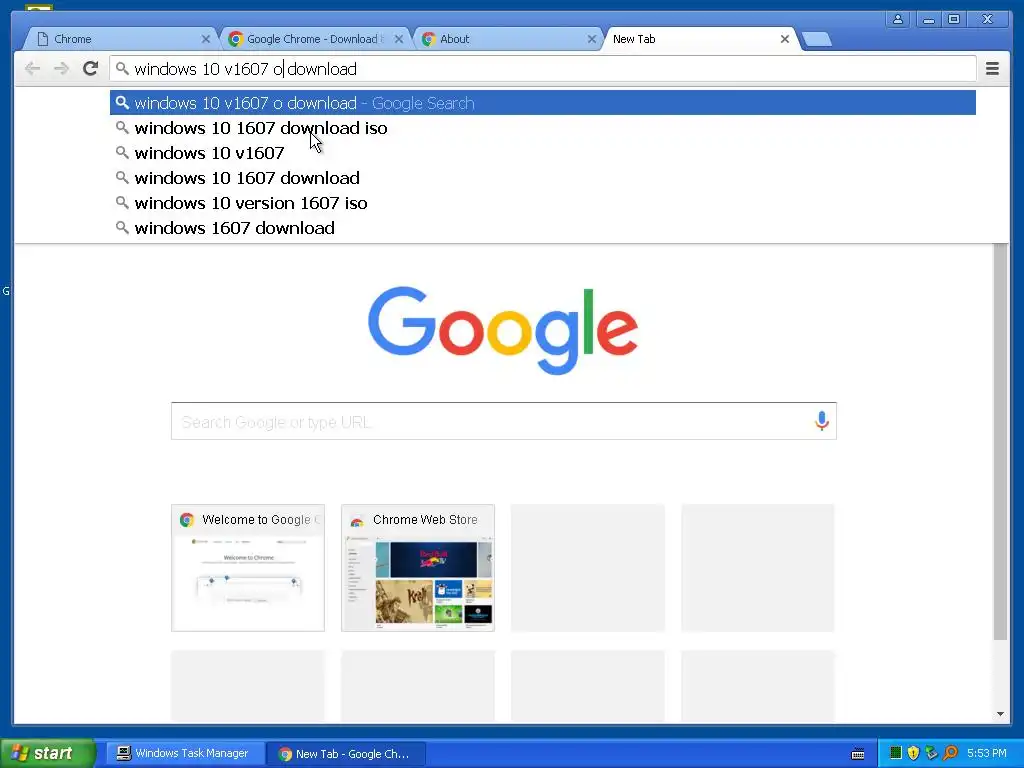Open the Chrome Web Store thumbnail
Image resolution: width=1024 pixels, height=768 pixels.
pos(418,568)
